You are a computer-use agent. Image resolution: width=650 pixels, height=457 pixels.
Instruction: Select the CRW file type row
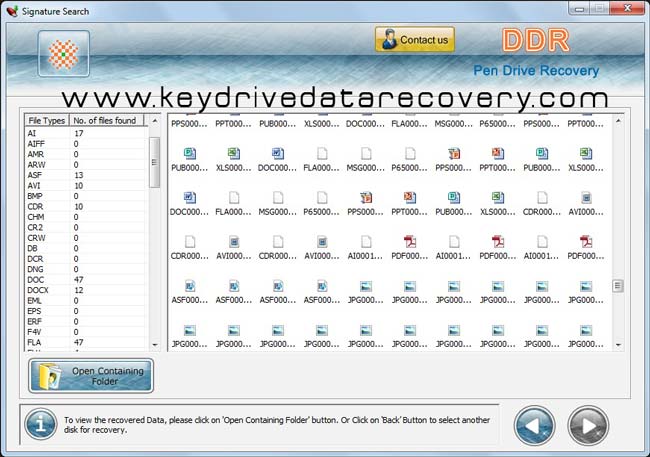pyautogui.click(x=86, y=238)
